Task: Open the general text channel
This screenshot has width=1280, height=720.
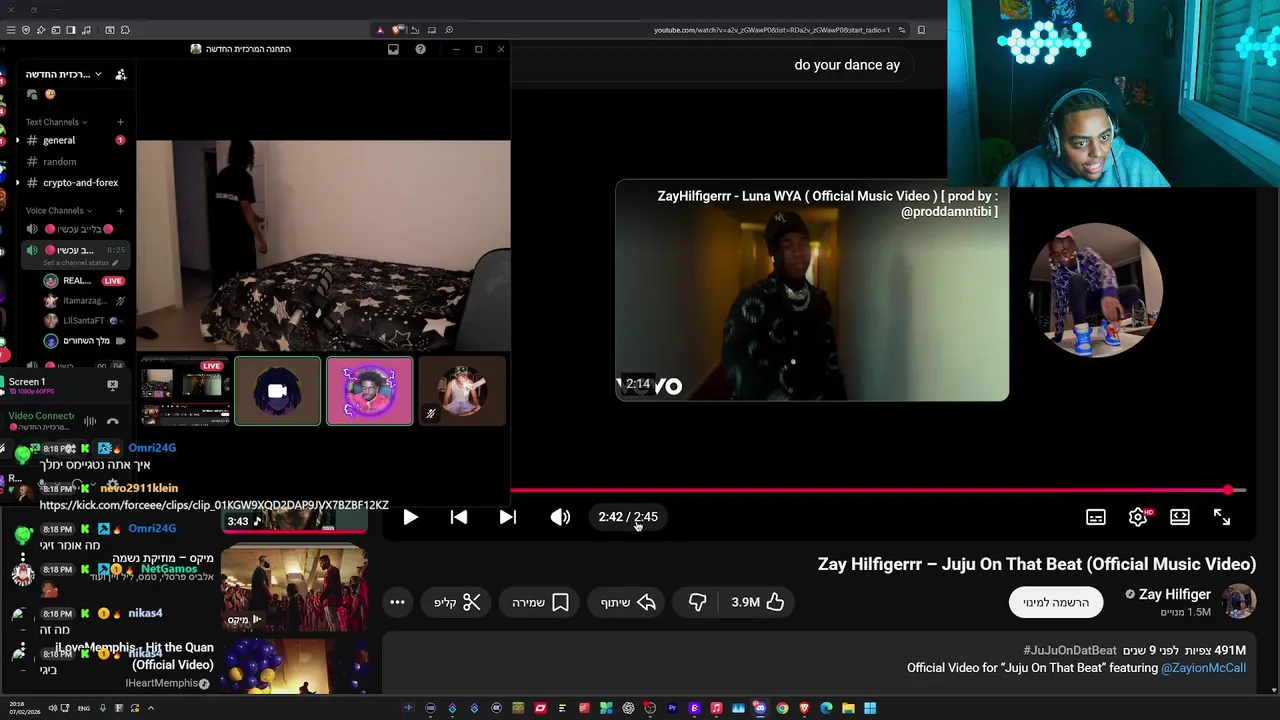Action: coord(59,140)
